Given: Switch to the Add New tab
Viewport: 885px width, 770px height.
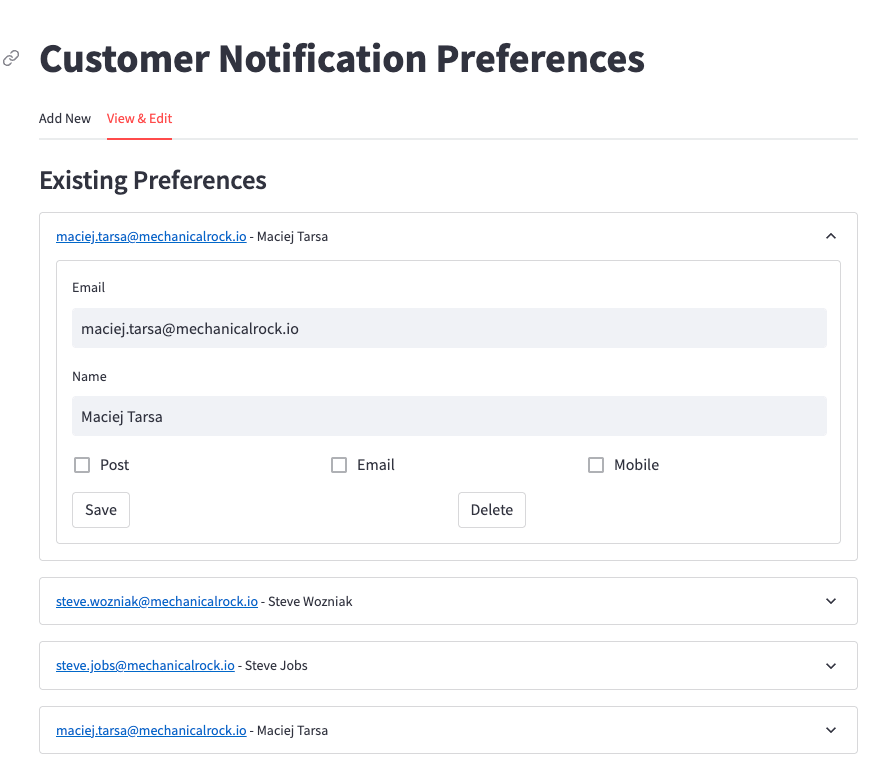Looking at the screenshot, I should click(64, 118).
